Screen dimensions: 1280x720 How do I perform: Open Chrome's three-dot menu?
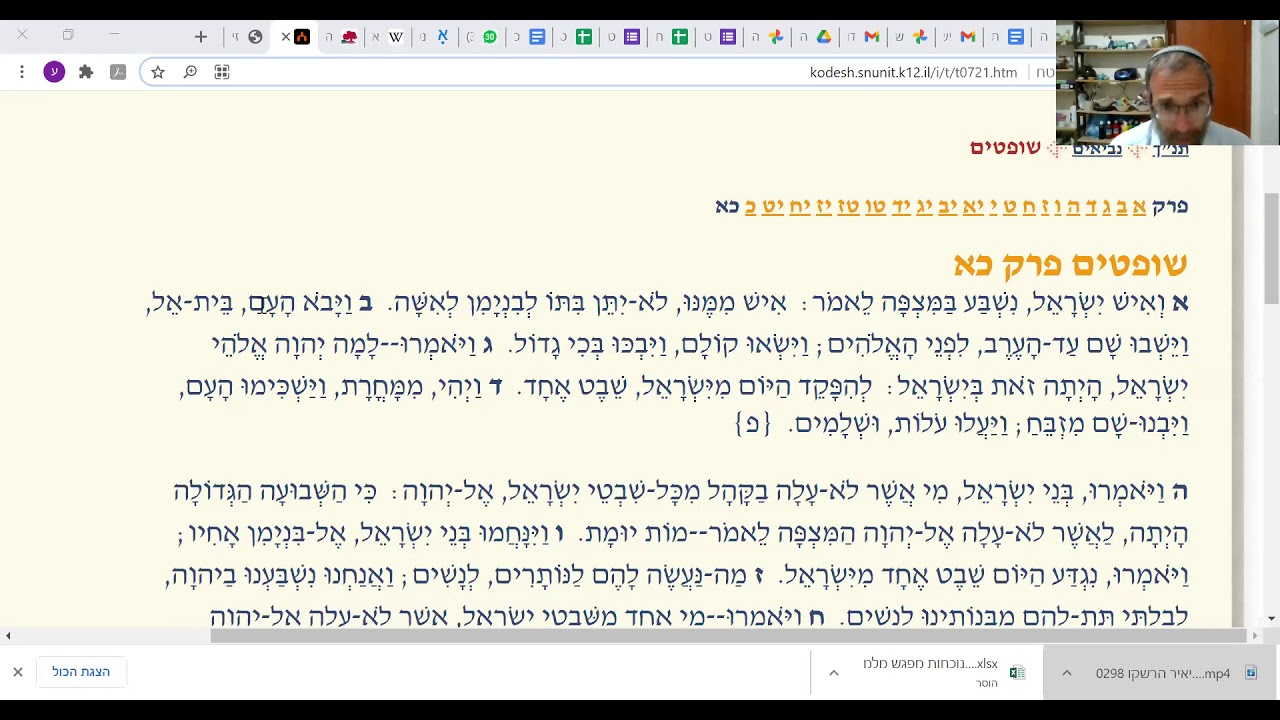(22, 72)
